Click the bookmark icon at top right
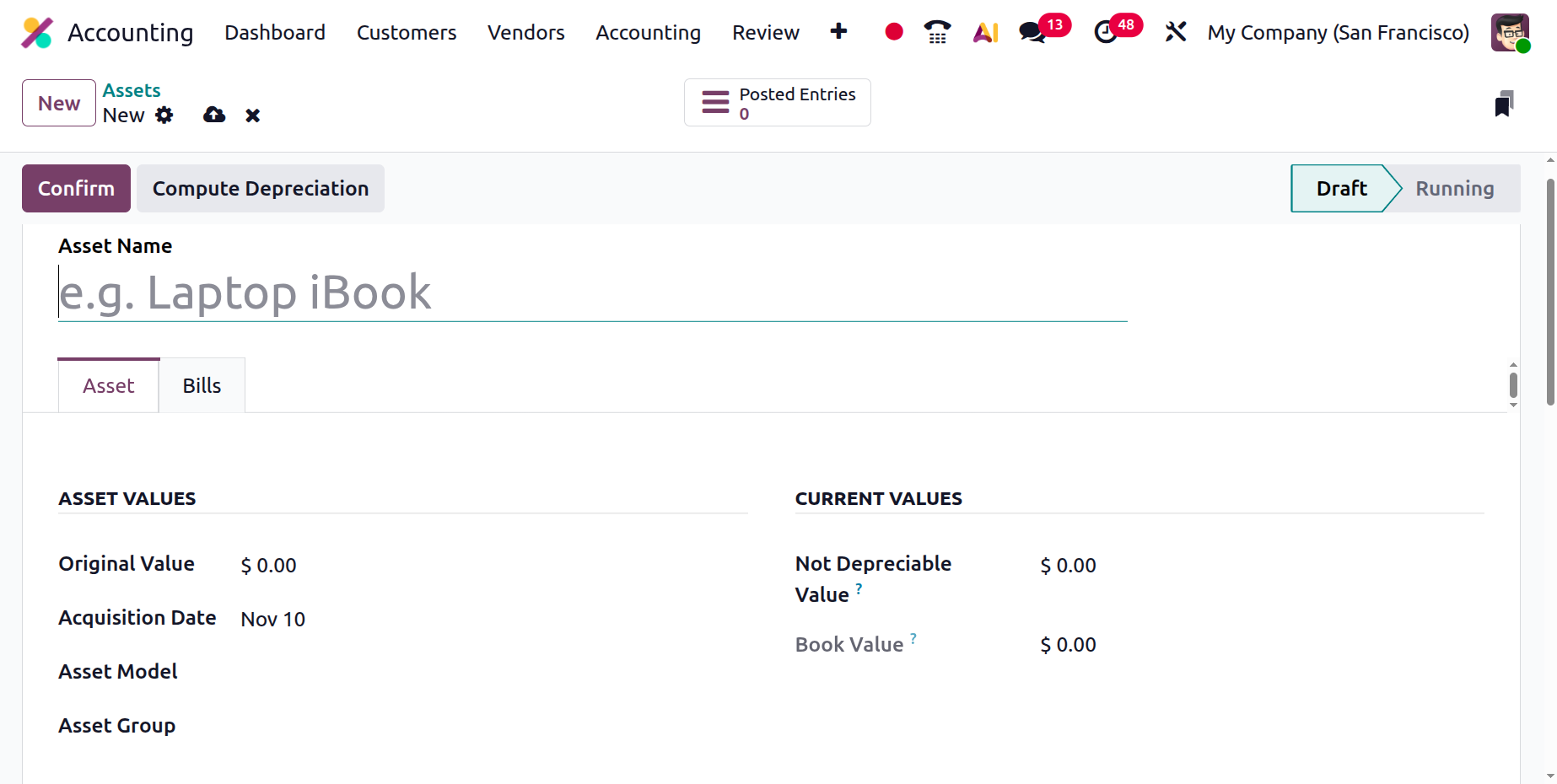Image resolution: width=1557 pixels, height=784 pixels. tap(1503, 104)
